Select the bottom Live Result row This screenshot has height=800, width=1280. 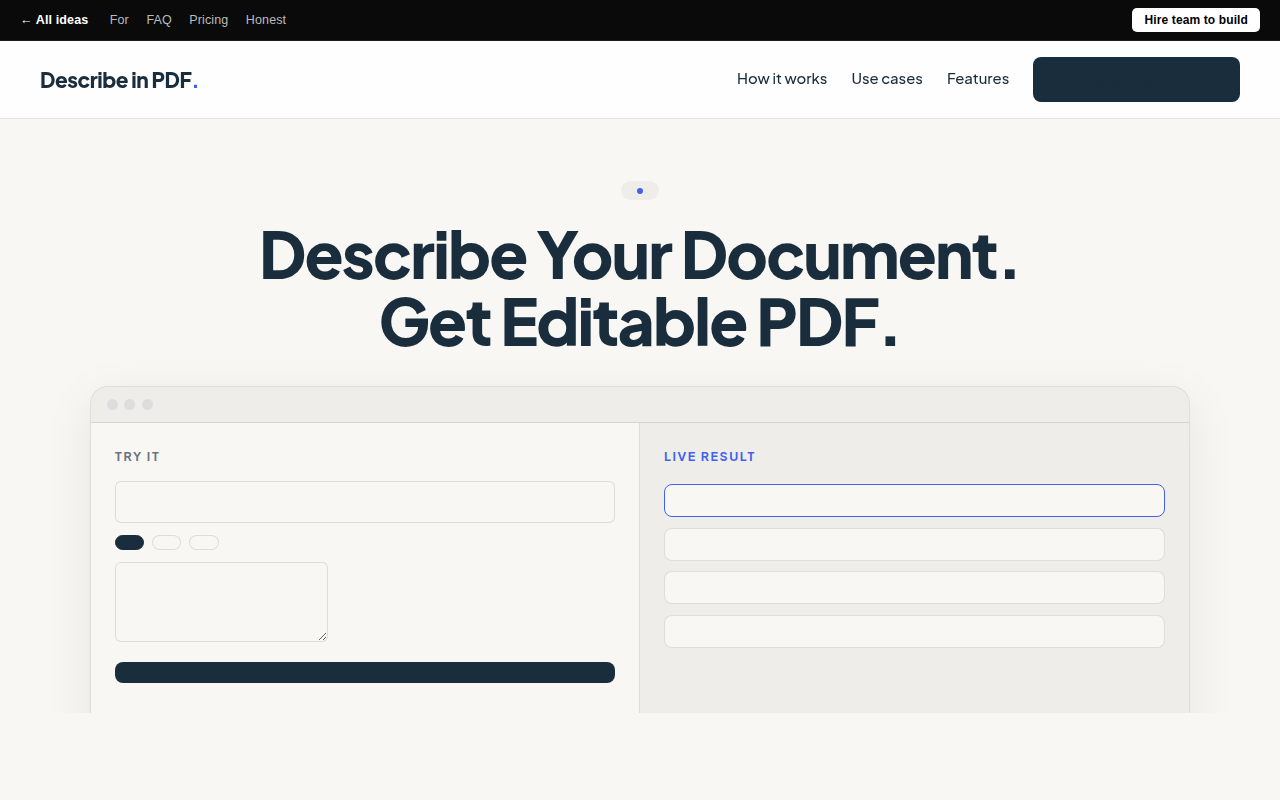[x=914, y=631]
